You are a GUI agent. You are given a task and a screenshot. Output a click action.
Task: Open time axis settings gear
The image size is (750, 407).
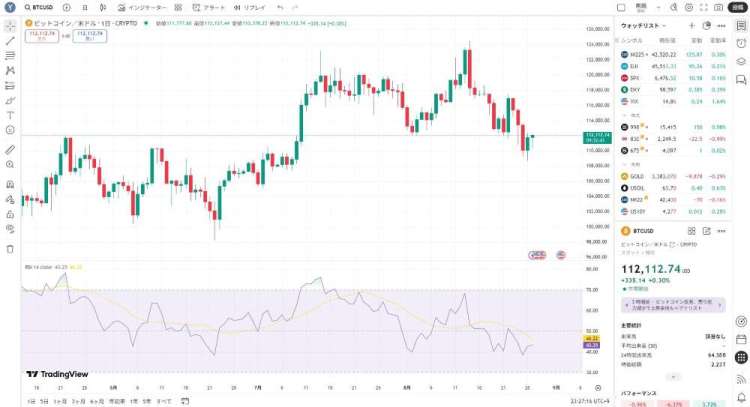[598, 388]
